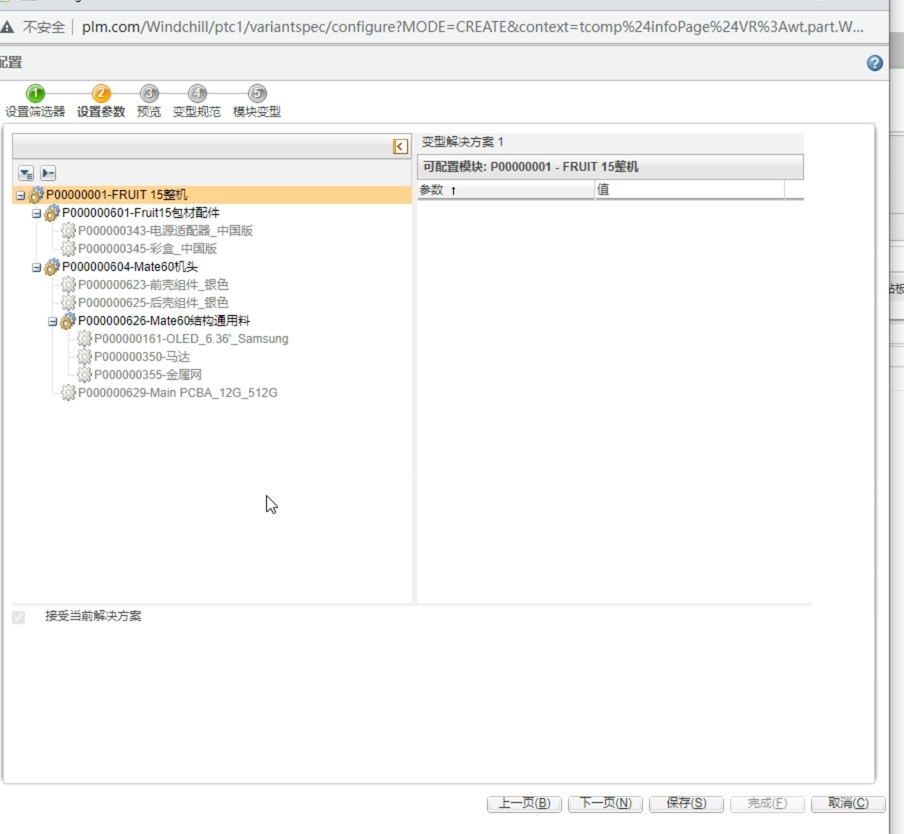Click the 完成(F) button
The width and height of the screenshot is (904, 834).
pyautogui.click(x=767, y=803)
